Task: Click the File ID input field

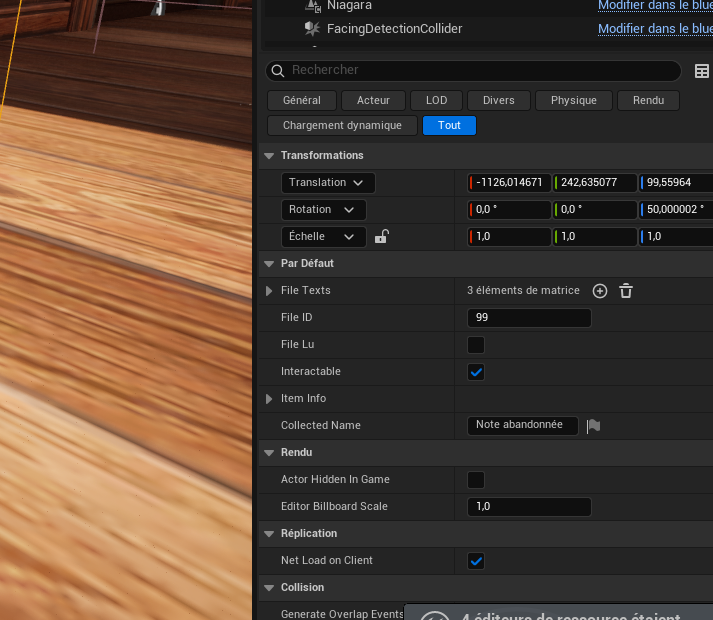Action: click(x=529, y=318)
